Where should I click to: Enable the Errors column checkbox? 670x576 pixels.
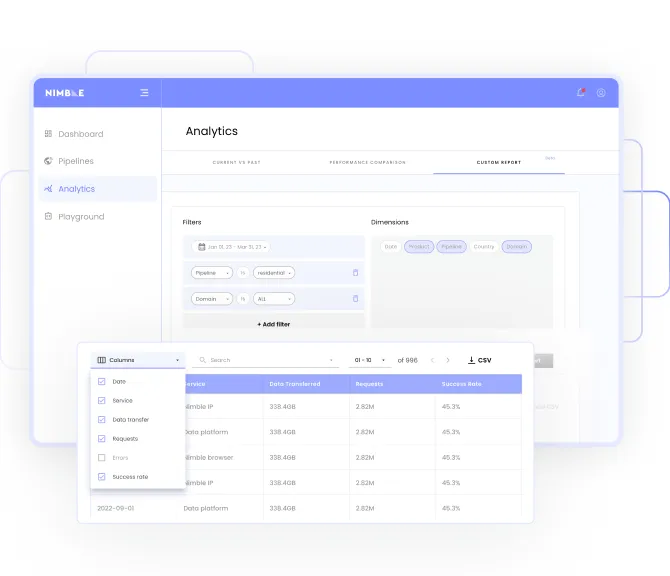click(102, 458)
